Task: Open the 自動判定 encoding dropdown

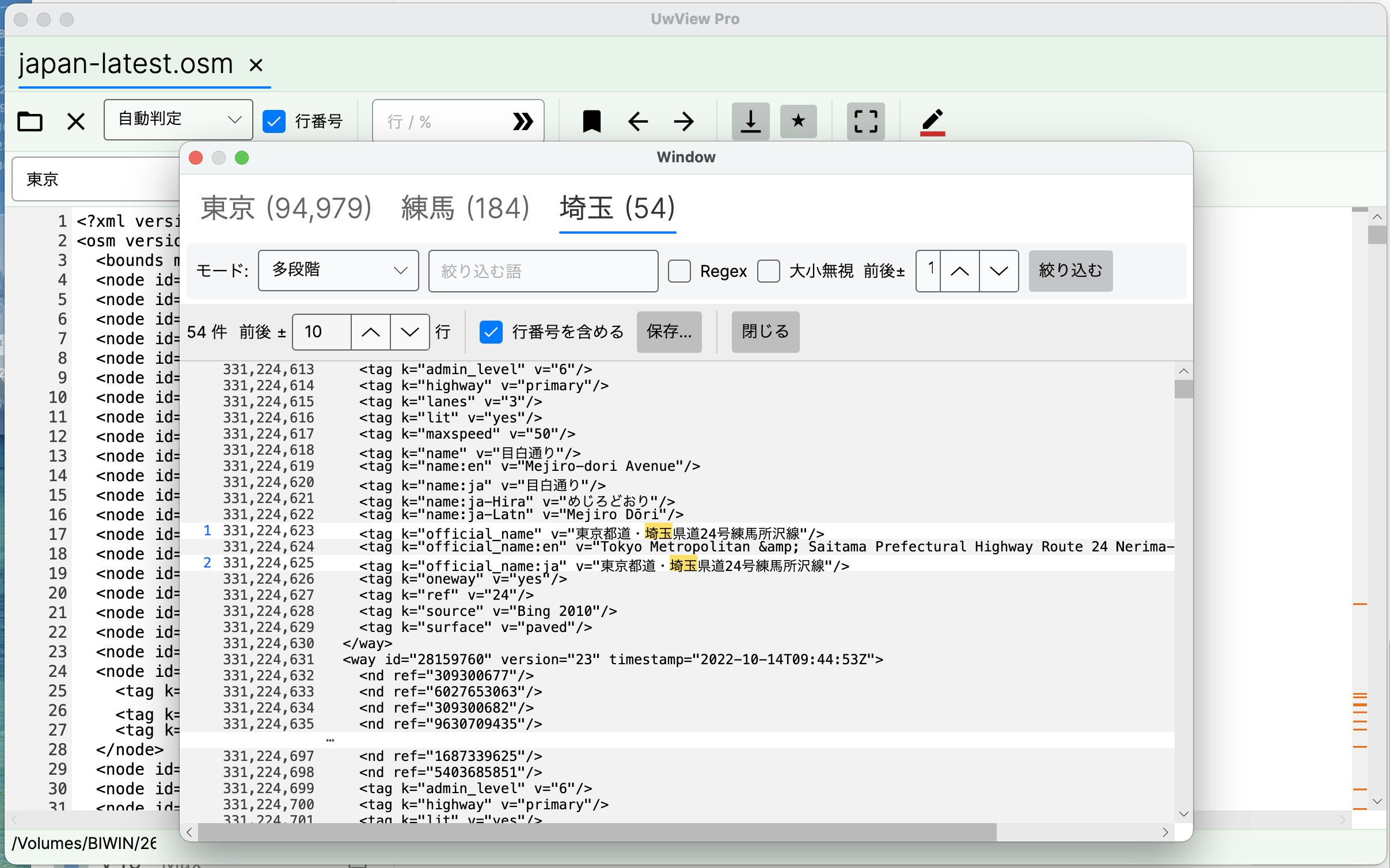Action: click(x=179, y=120)
